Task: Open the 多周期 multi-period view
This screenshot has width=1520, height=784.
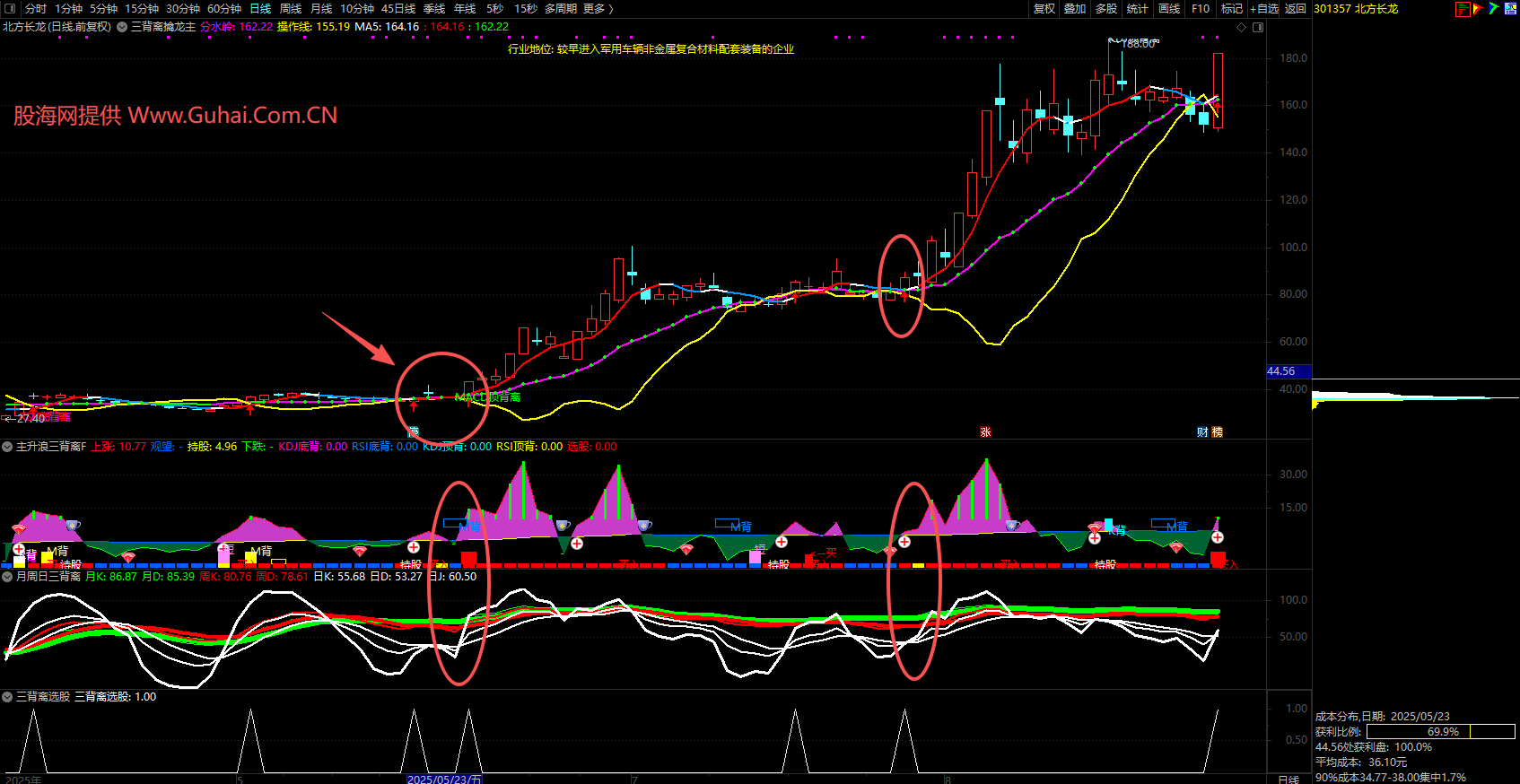Action: pyautogui.click(x=561, y=8)
